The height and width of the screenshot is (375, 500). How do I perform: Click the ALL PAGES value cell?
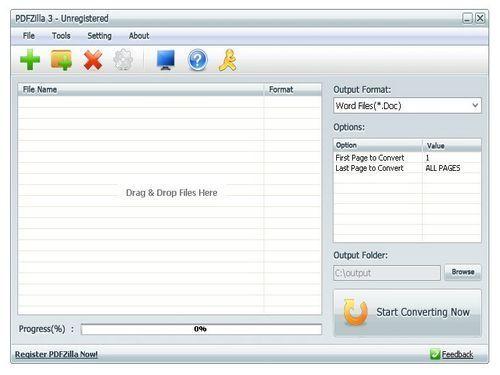coord(443,168)
